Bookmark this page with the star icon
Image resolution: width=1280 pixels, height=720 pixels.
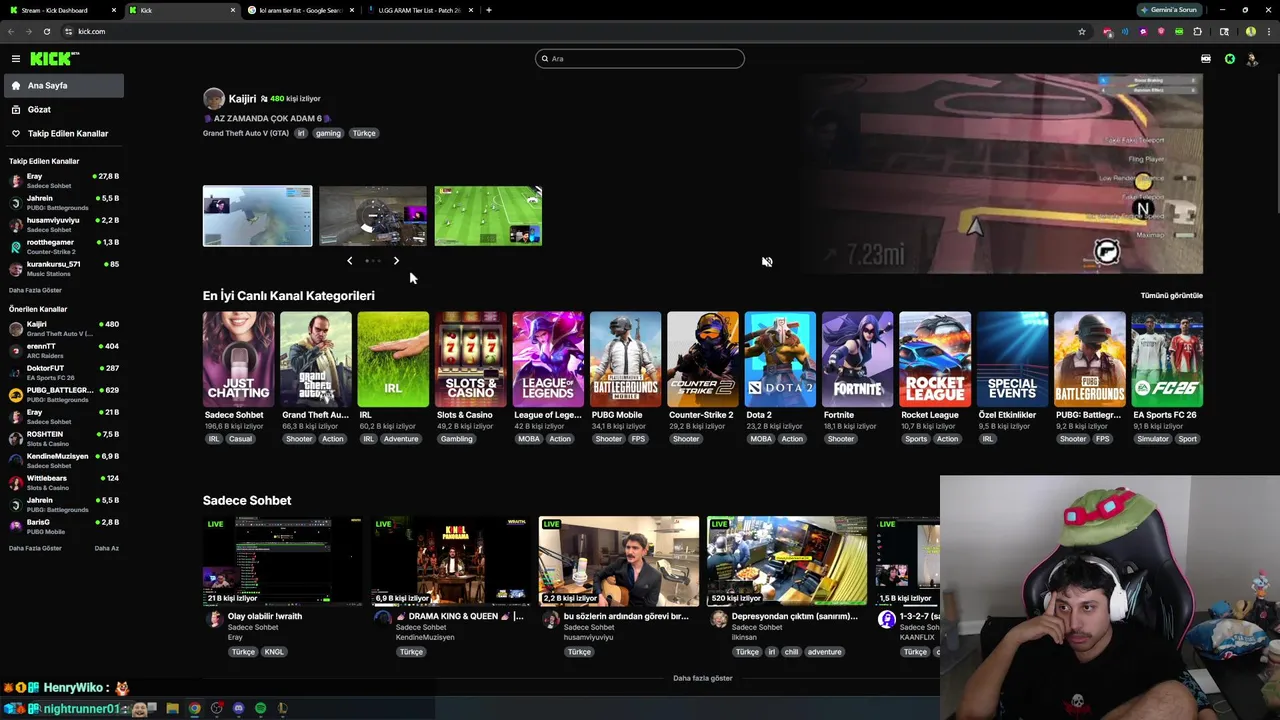pyautogui.click(x=1082, y=31)
